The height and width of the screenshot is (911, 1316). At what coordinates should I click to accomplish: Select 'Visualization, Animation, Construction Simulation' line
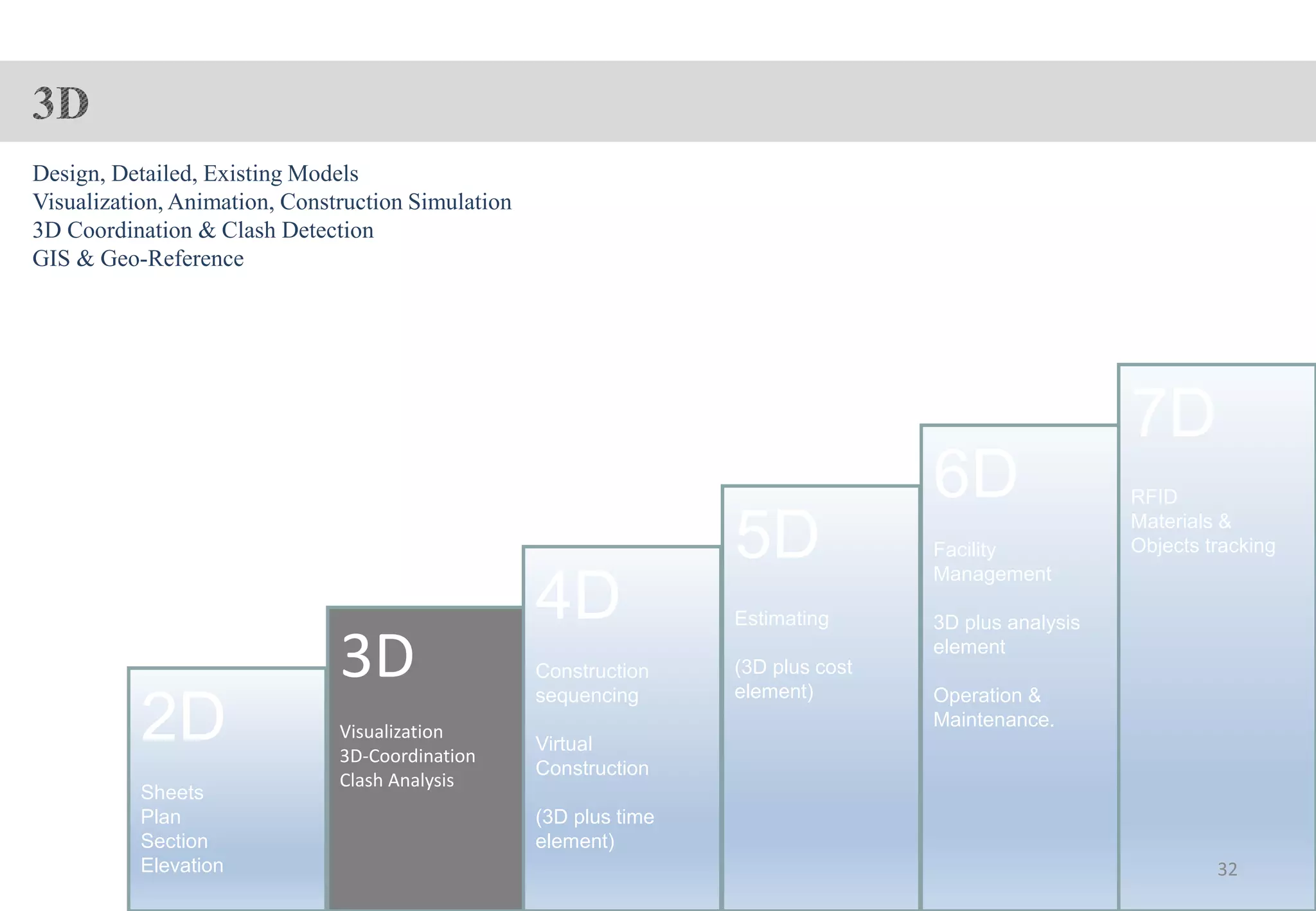272,202
